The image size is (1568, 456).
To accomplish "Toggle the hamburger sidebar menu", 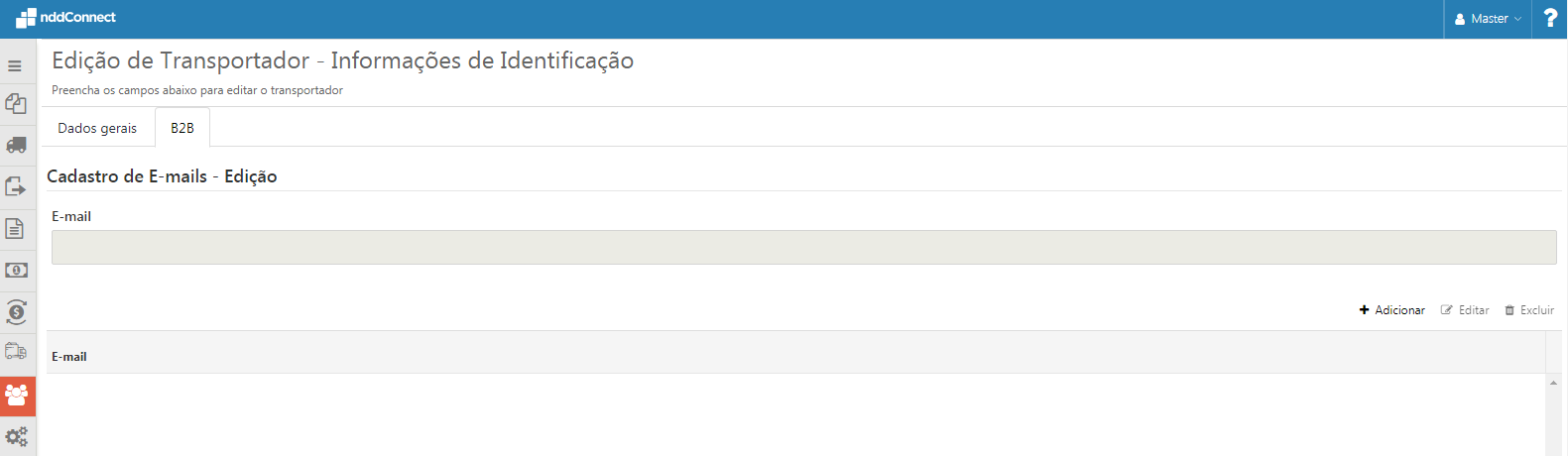I will pyautogui.click(x=15, y=66).
